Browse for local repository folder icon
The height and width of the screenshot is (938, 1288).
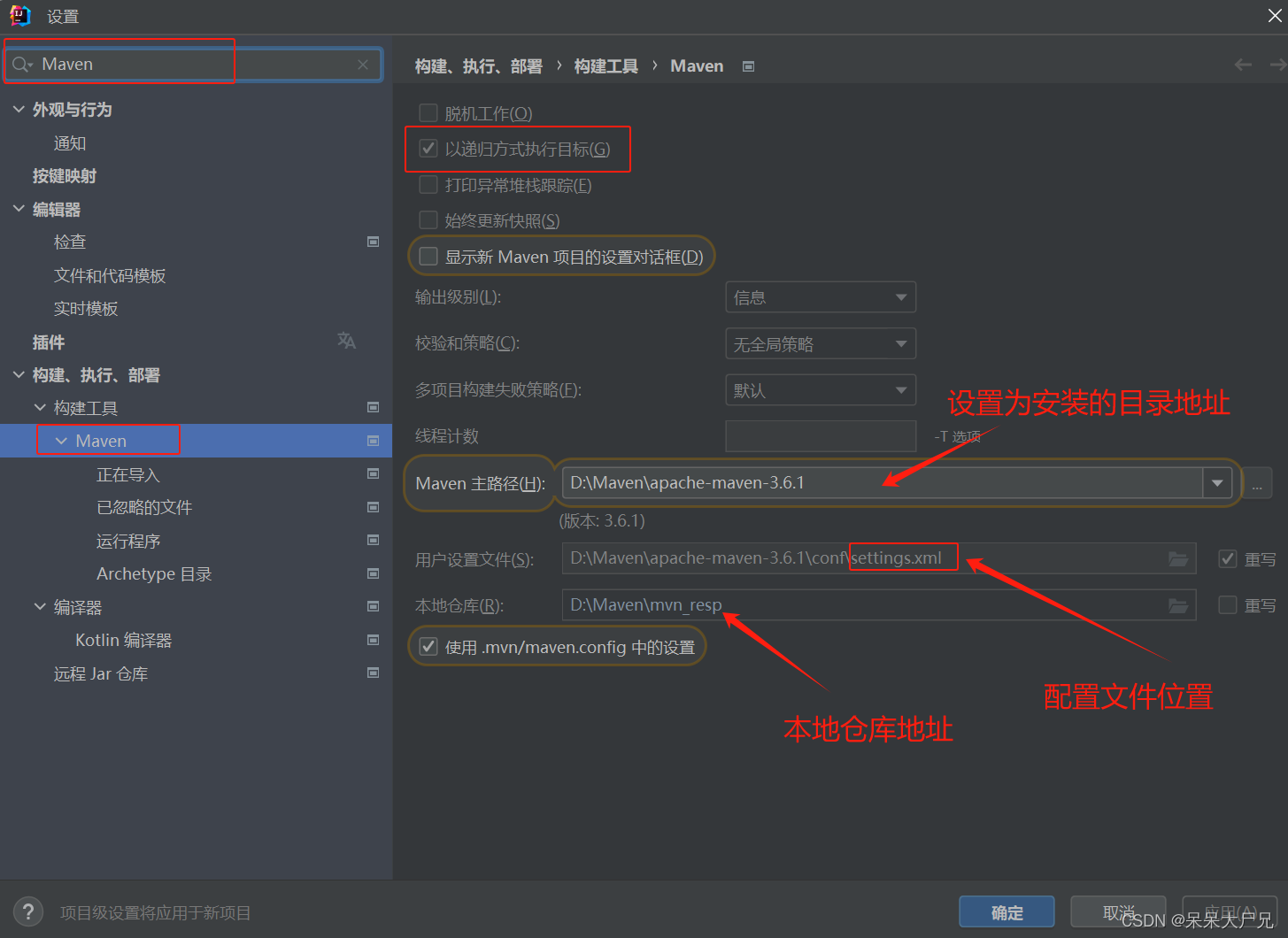point(1178,605)
